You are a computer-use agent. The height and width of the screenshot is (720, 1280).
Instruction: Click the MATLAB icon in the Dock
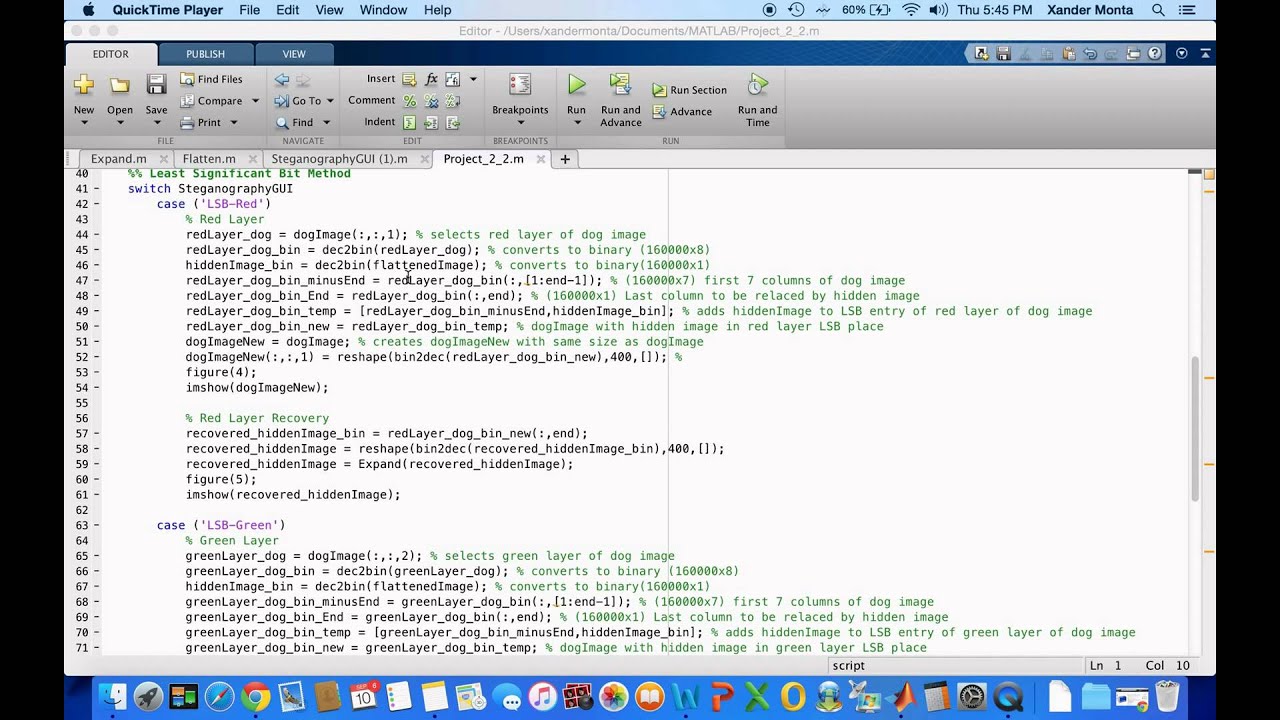click(x=903, y=697)
